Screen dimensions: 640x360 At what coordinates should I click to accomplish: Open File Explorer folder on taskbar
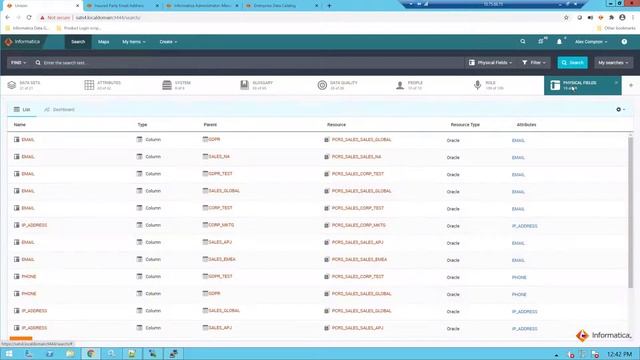(70, 354)
